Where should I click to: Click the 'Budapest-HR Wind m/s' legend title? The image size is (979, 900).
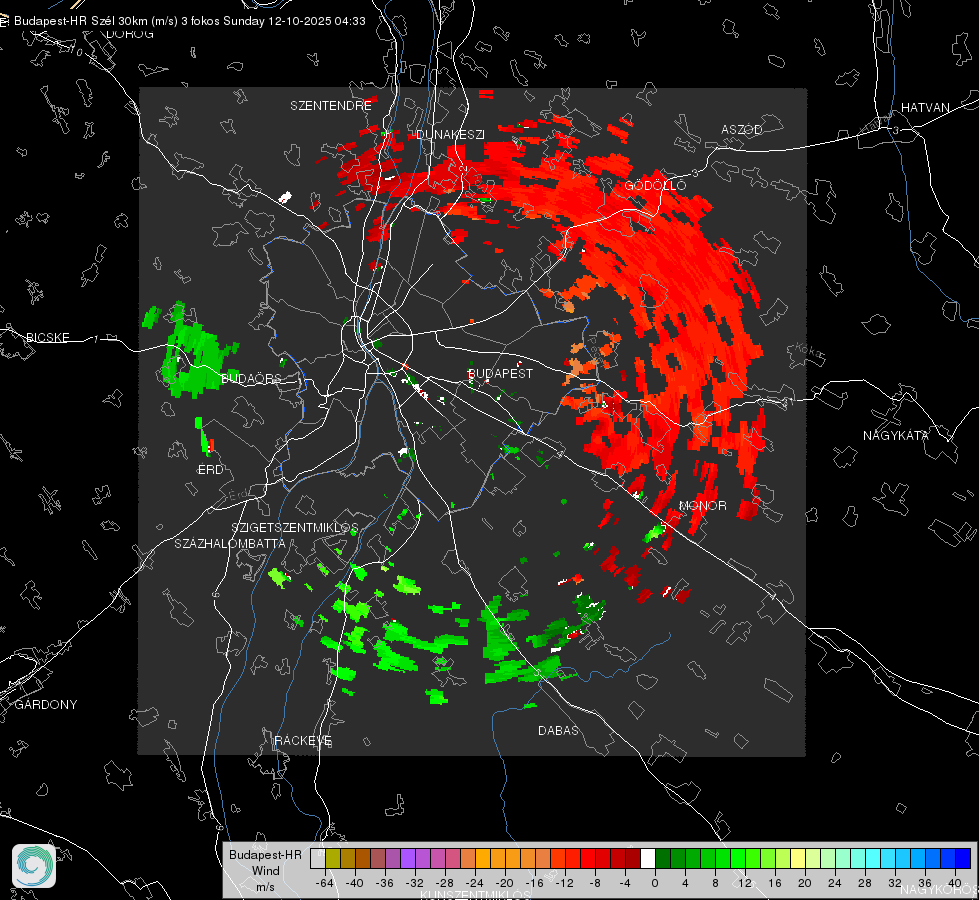click(265, 871)
